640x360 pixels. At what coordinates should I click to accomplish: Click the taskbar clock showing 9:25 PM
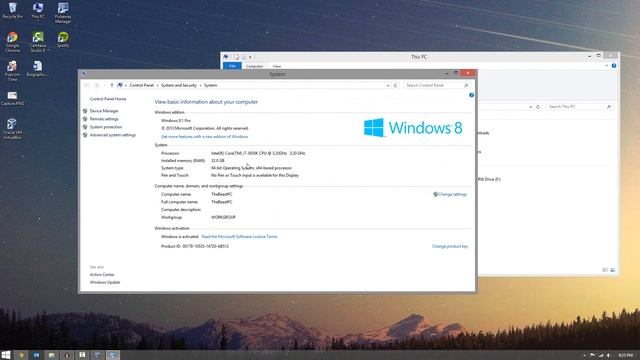[x=625, y=356]
